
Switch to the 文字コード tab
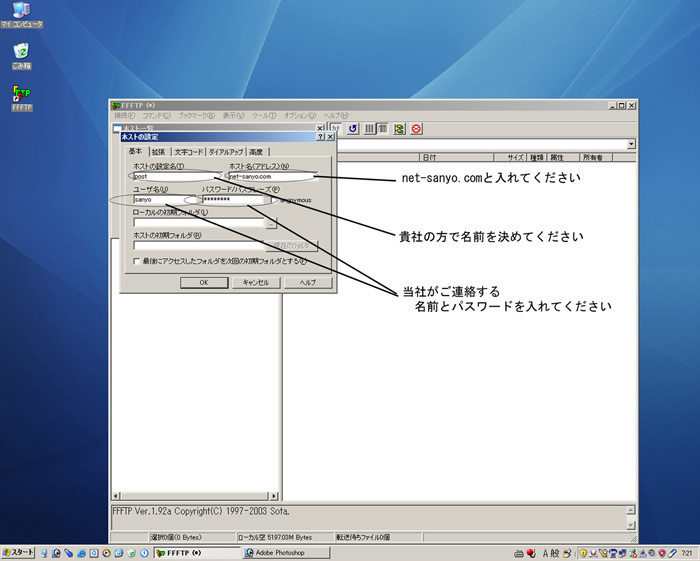point(188,152)
